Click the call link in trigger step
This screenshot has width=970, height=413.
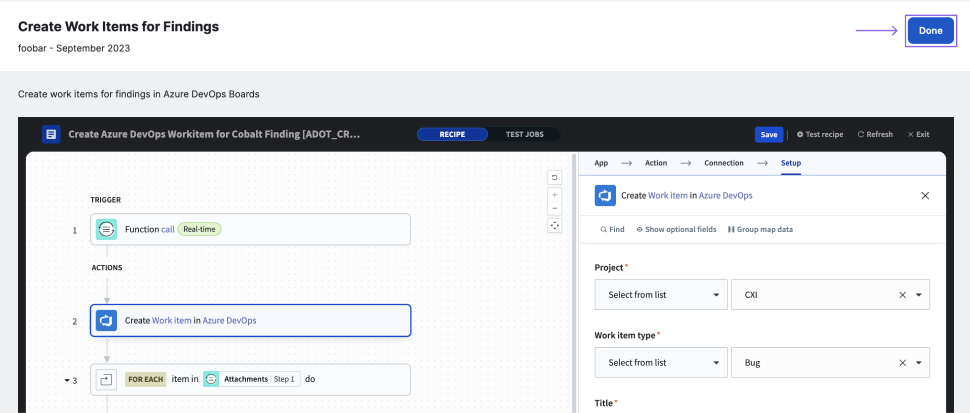(168, 229)
